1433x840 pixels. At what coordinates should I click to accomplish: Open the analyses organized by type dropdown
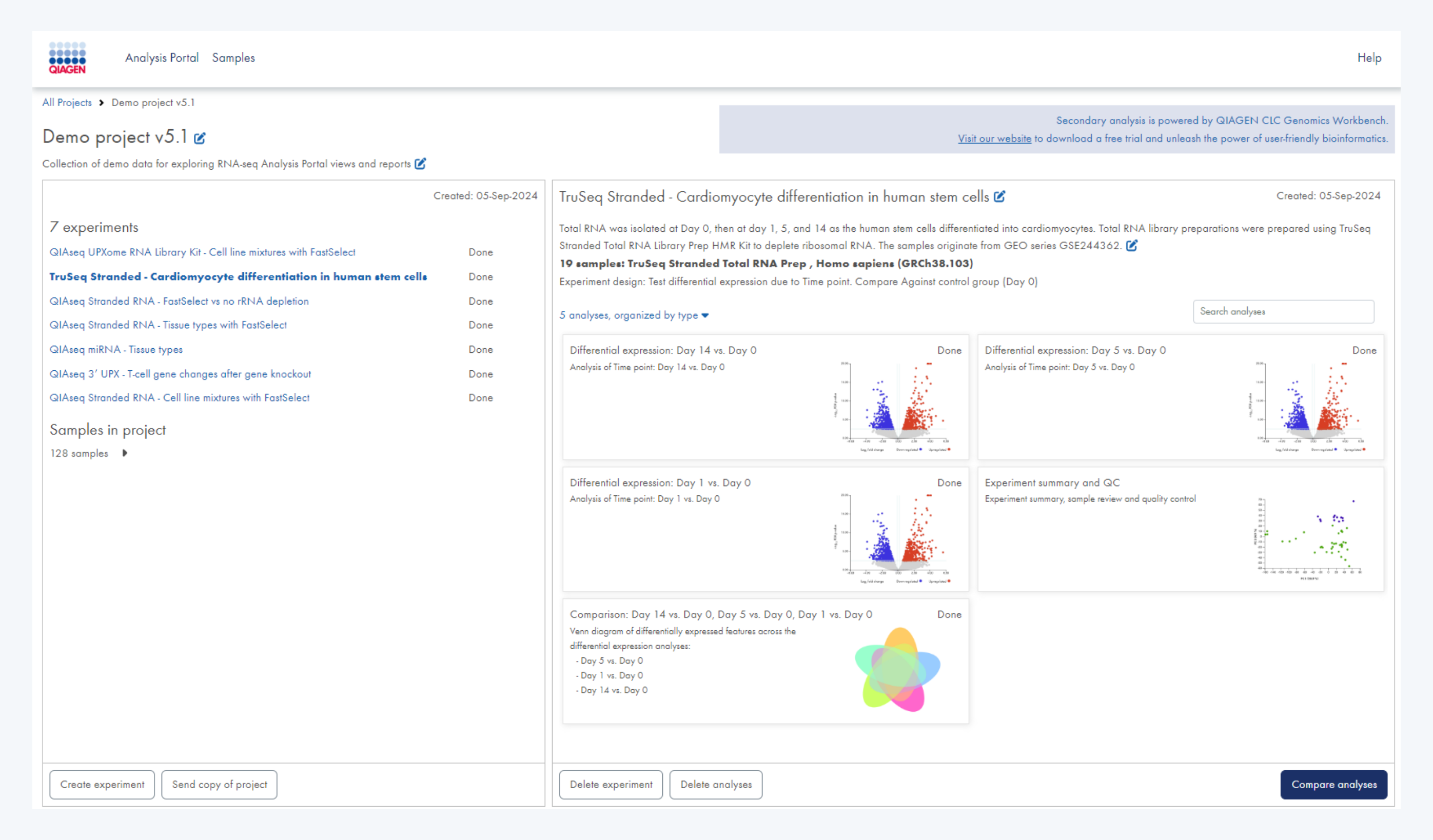coord(634,315)
